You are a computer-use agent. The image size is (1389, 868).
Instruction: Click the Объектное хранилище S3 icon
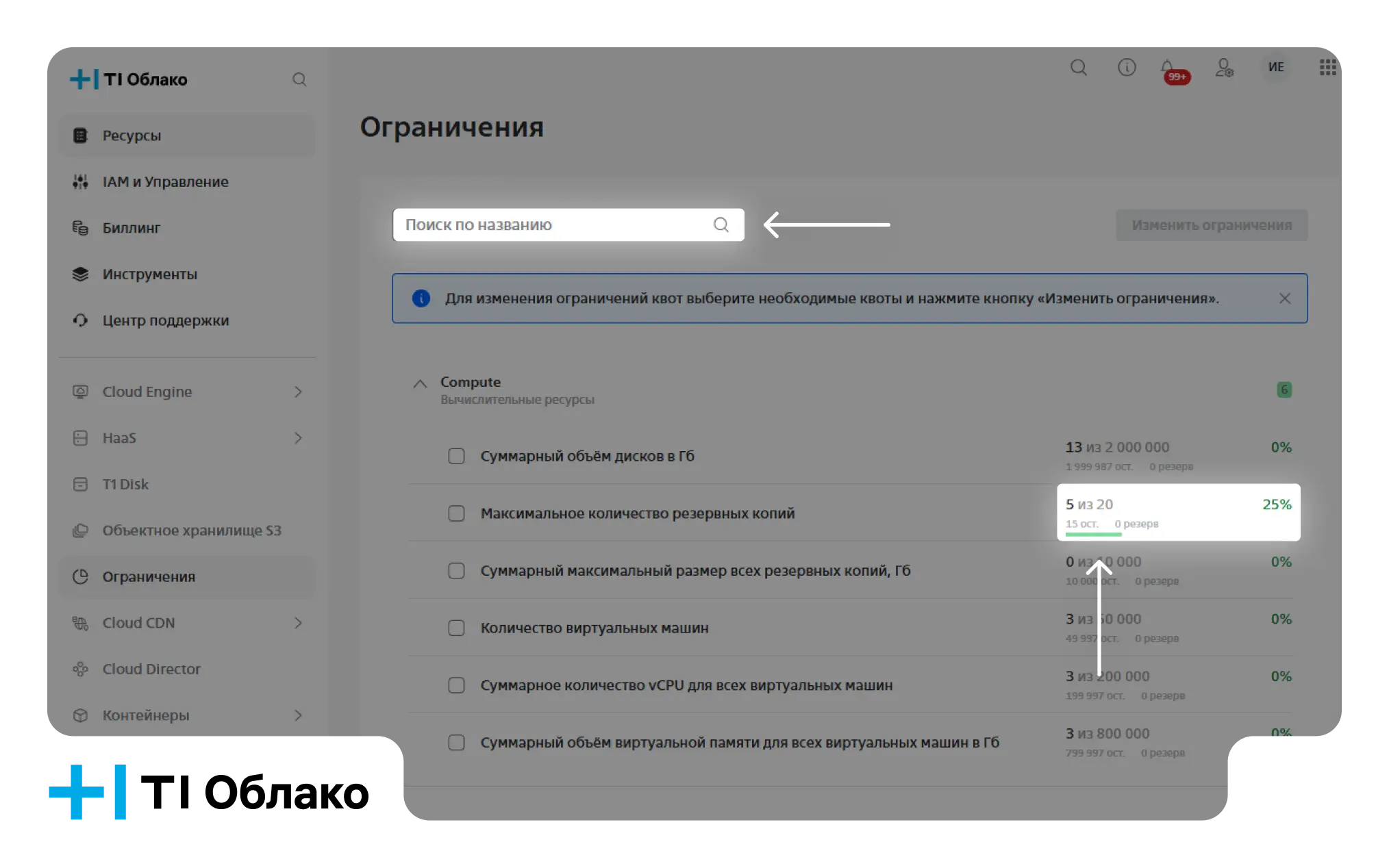coord(80,531)
